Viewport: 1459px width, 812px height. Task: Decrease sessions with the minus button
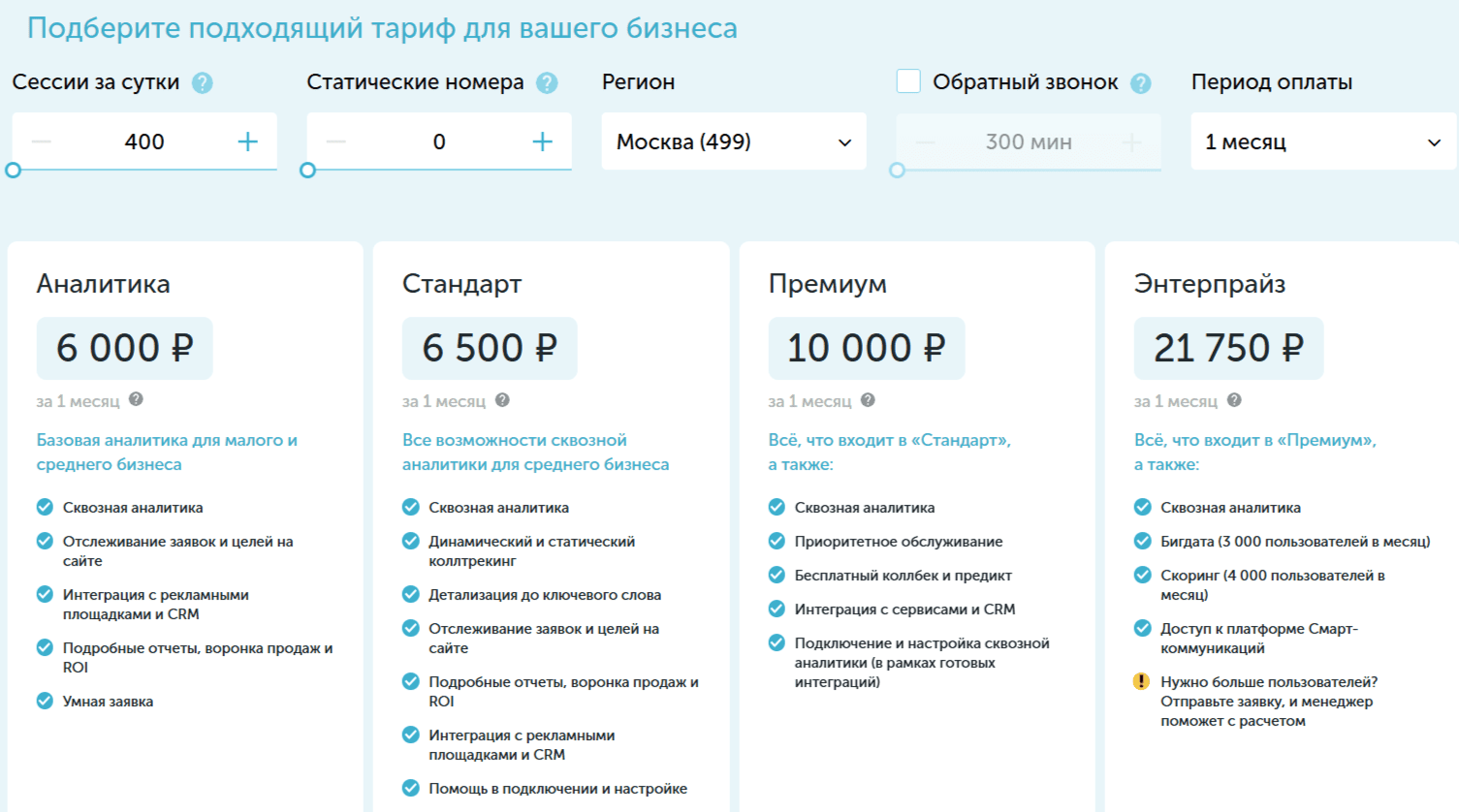click(x=42, y=141)
